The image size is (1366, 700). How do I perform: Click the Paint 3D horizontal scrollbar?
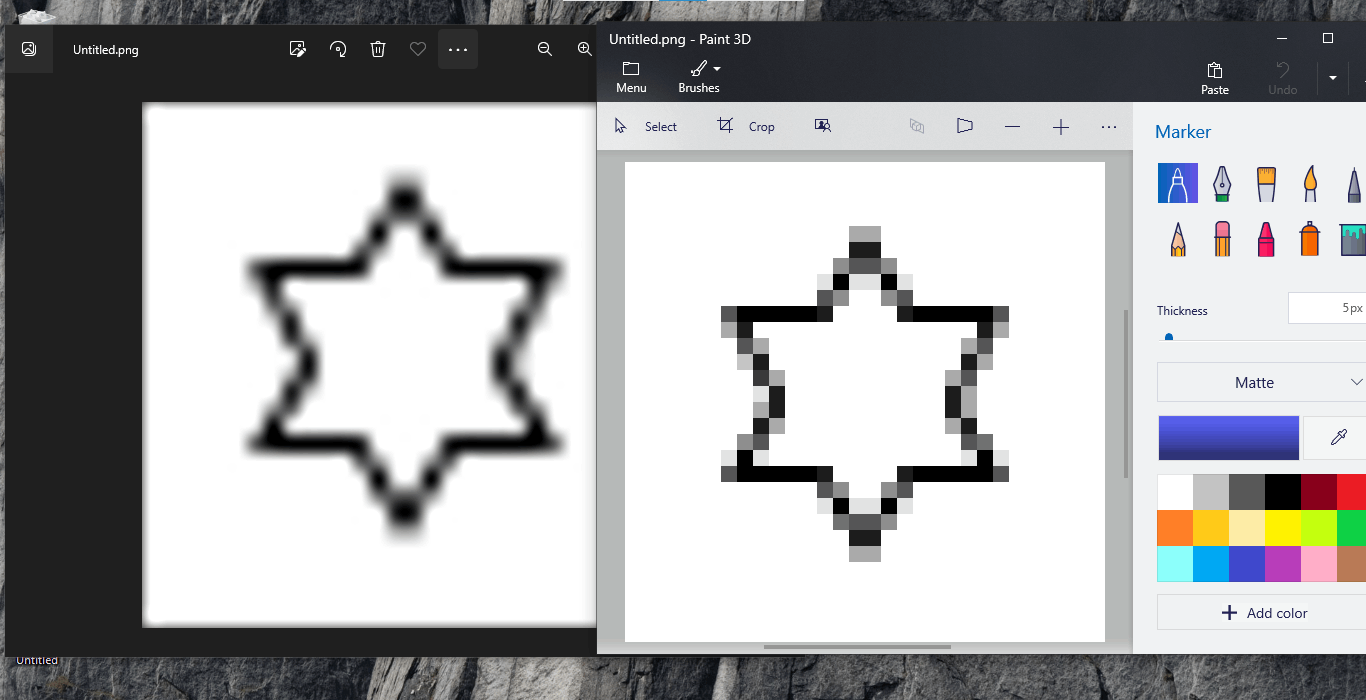856,647
